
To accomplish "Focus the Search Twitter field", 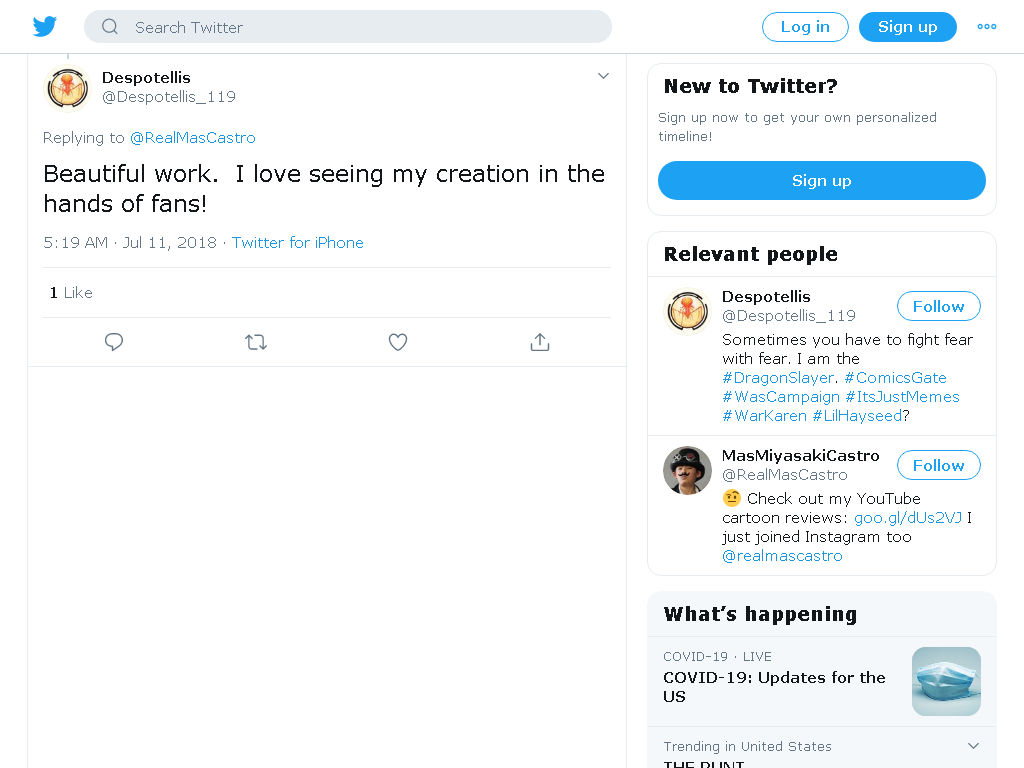I will pyautogui.click(x=348, y=27).
